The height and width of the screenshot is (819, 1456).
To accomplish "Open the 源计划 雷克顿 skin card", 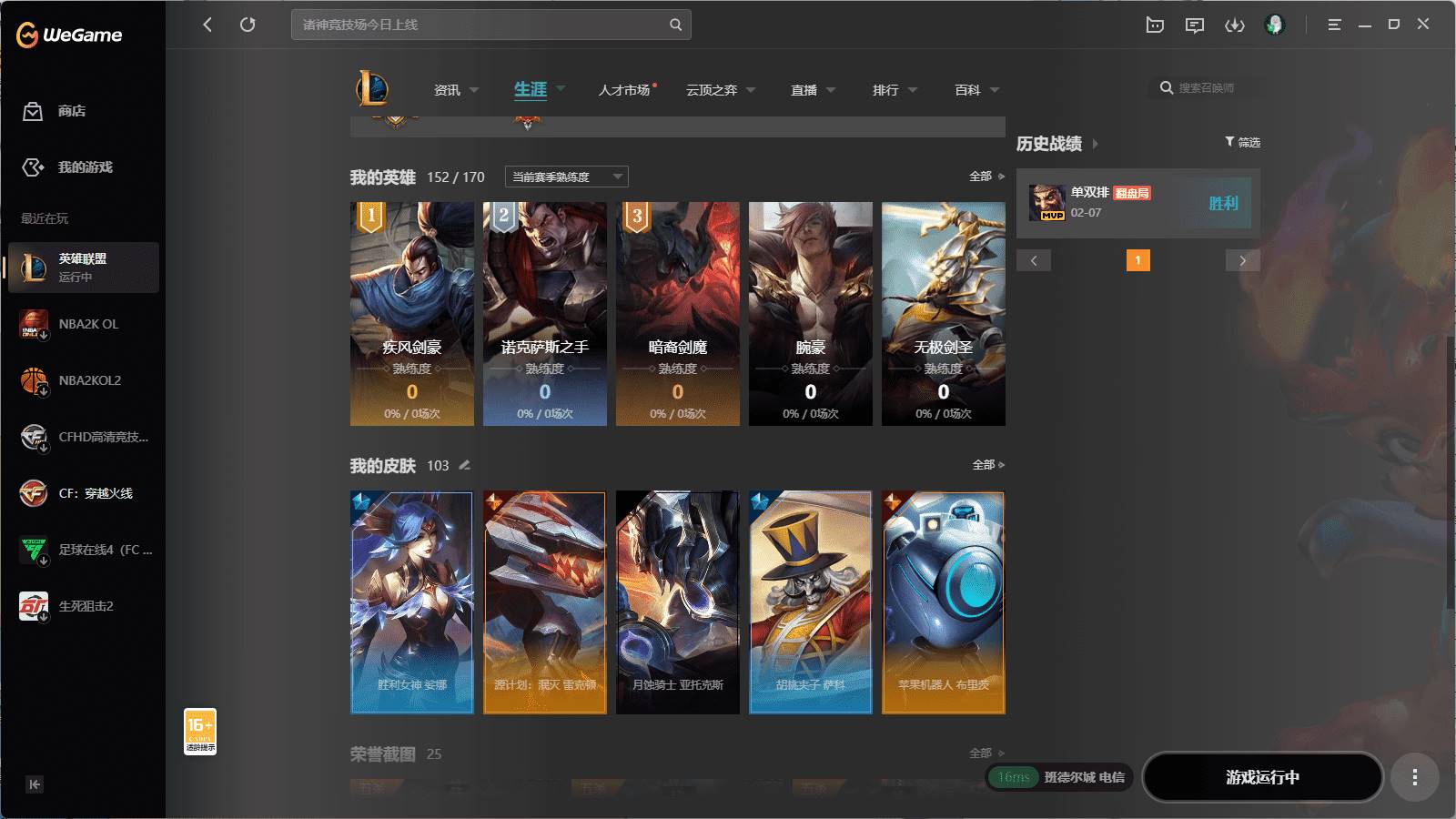I will coord(545,602).
